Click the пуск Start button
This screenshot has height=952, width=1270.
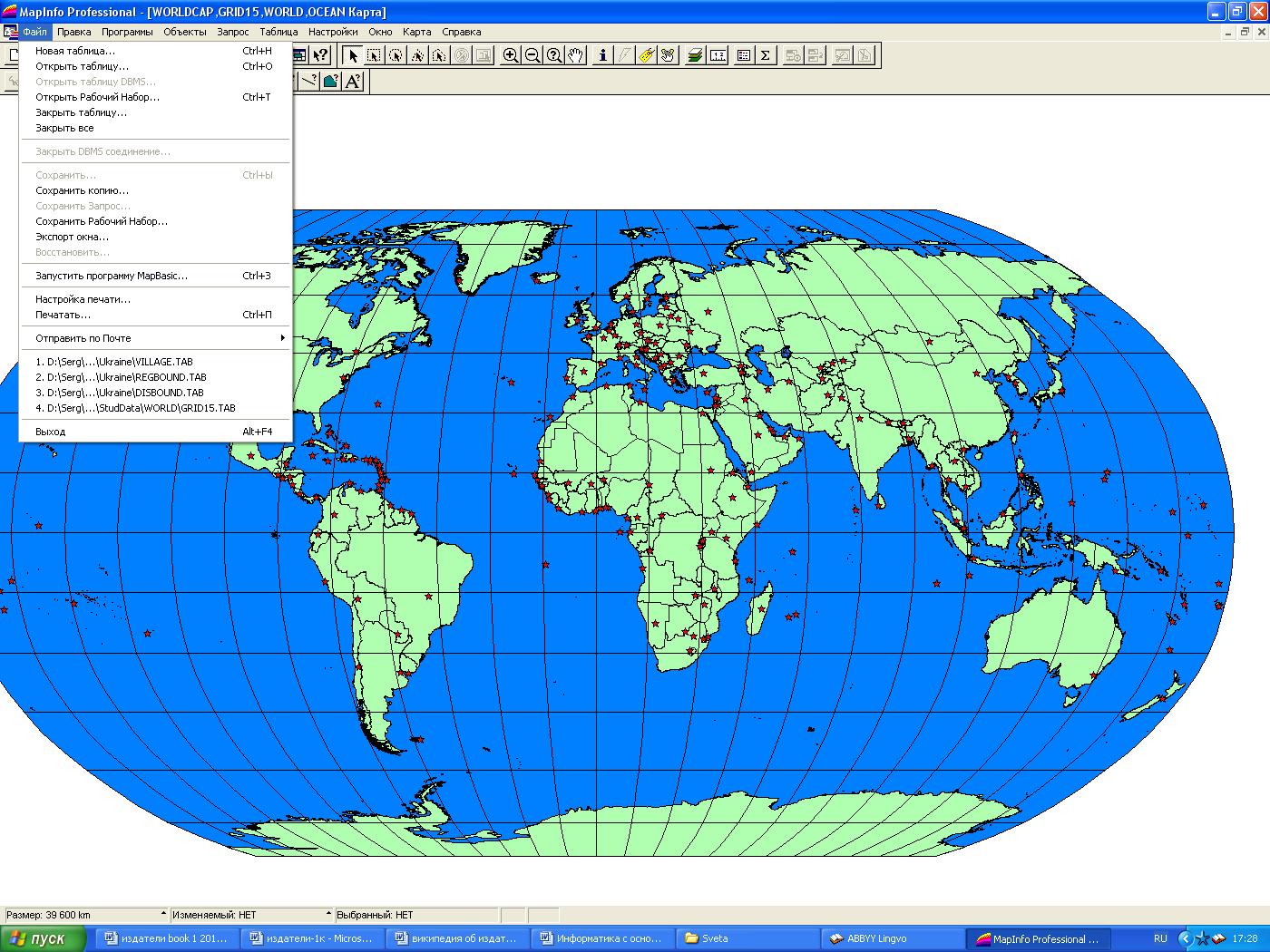[x=43, y=939]
